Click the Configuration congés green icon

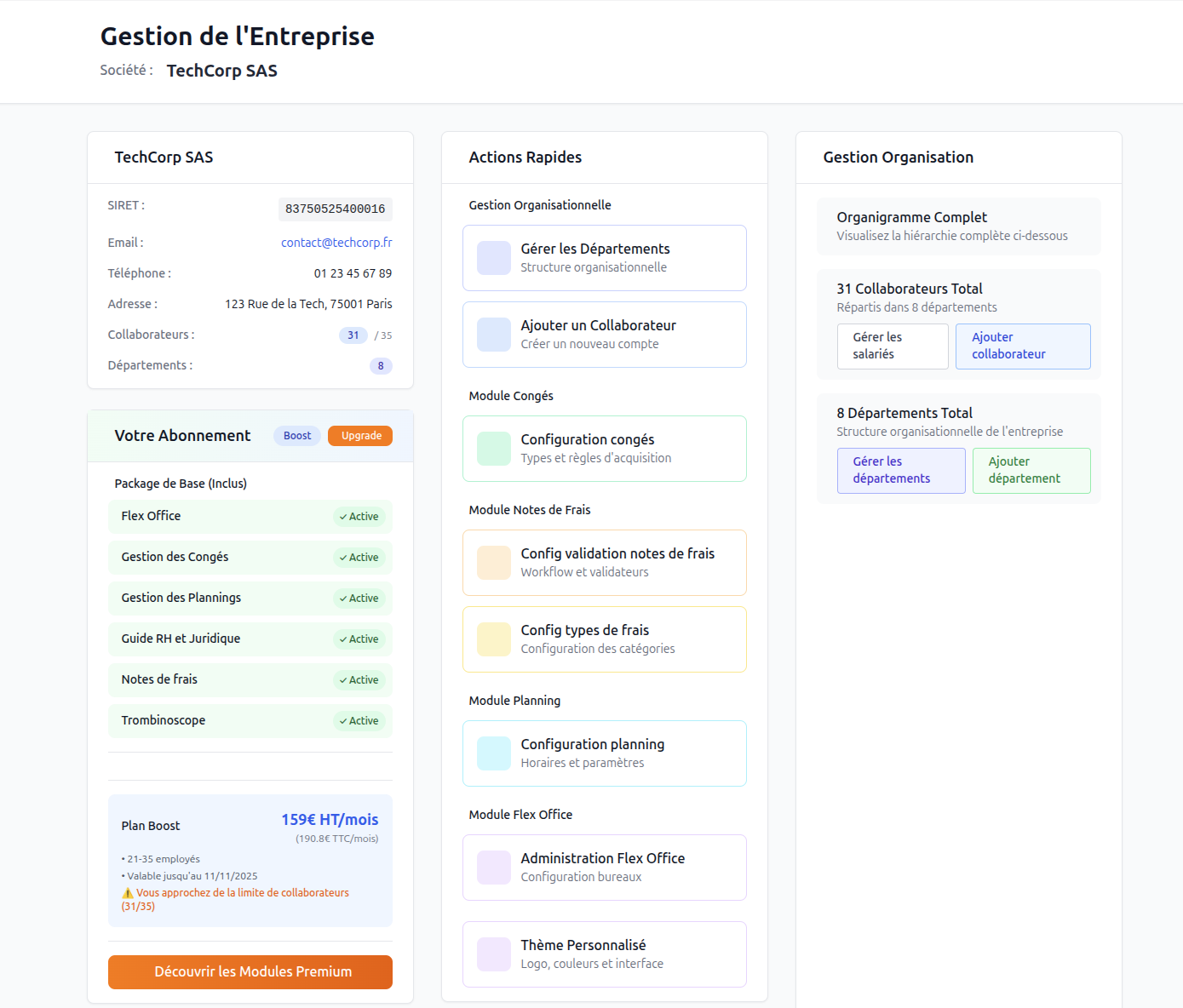tap(493, 449)
